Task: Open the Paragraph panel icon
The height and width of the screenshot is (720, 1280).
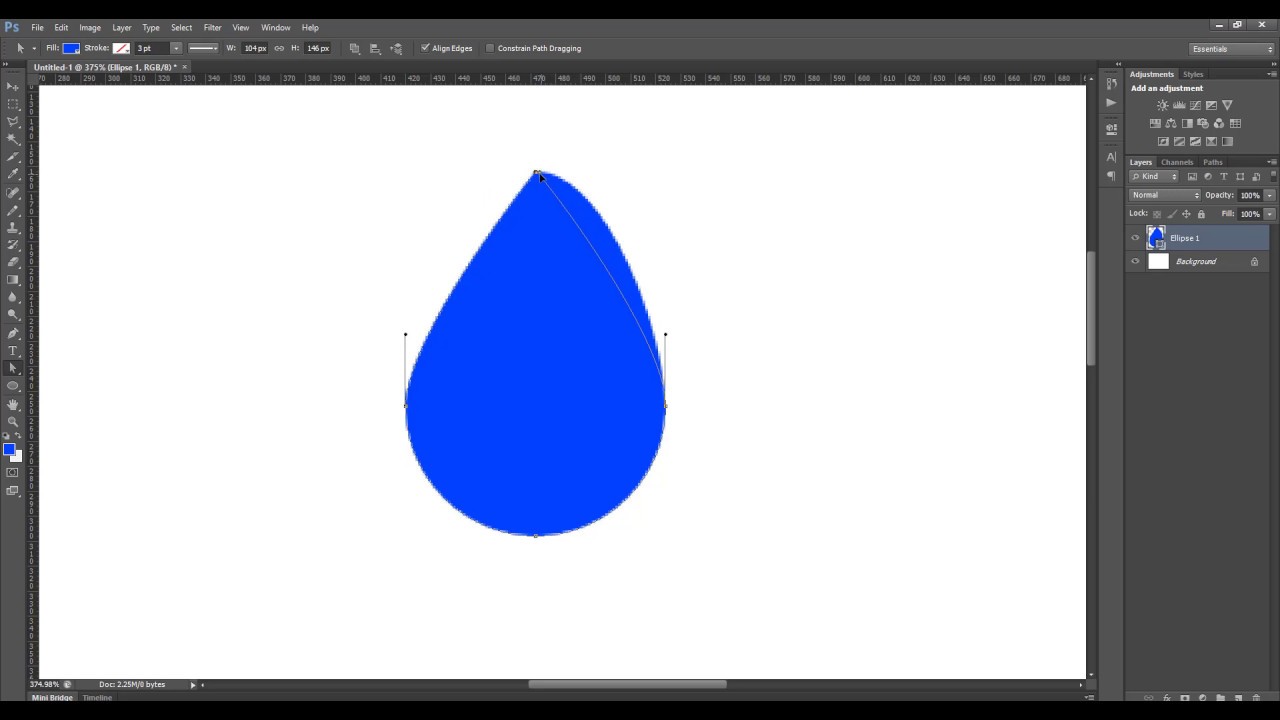Action: 1111,175
